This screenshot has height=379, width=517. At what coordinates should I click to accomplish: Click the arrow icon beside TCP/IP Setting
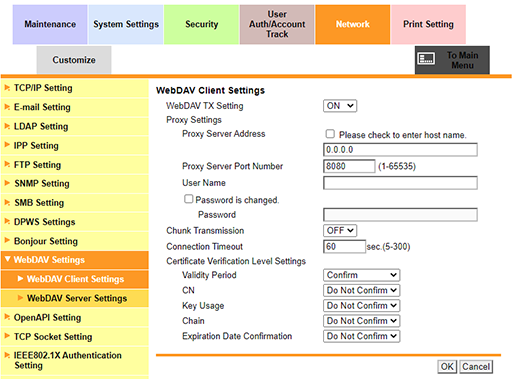click(x=7, y=88)
